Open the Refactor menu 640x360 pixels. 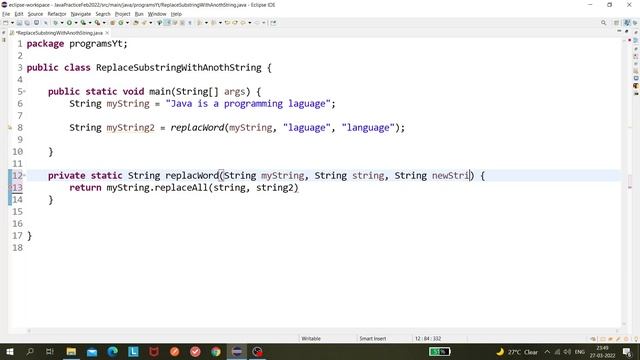pyautogui.click(x=57, y=14)
